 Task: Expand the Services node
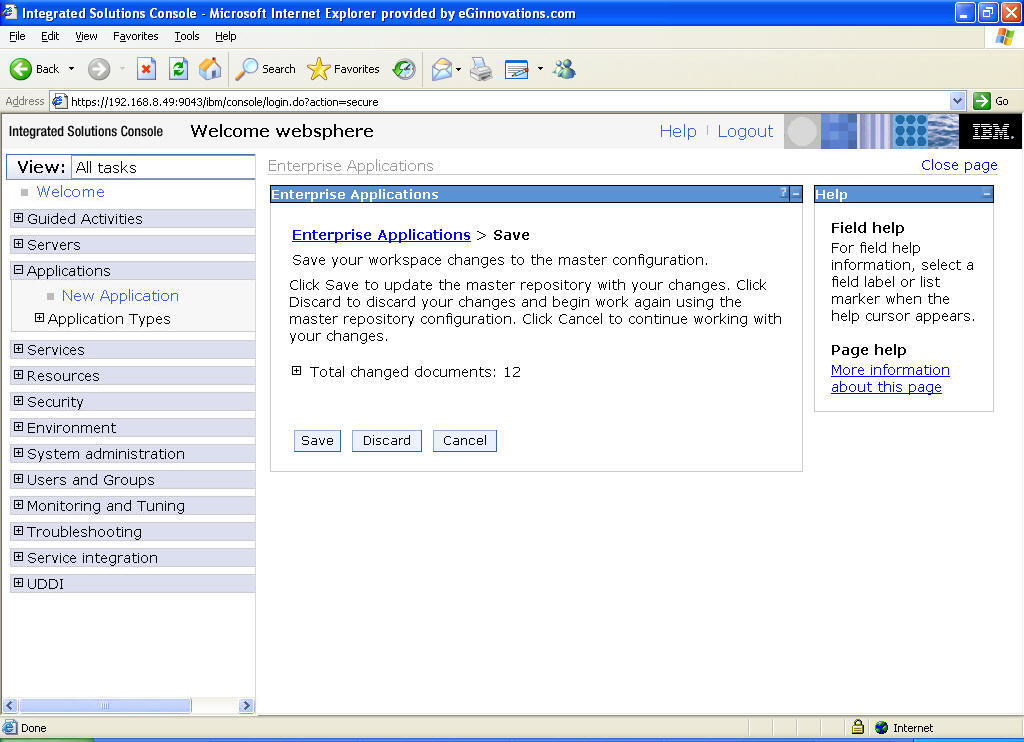pyautogui.click(x=18, y=349)
